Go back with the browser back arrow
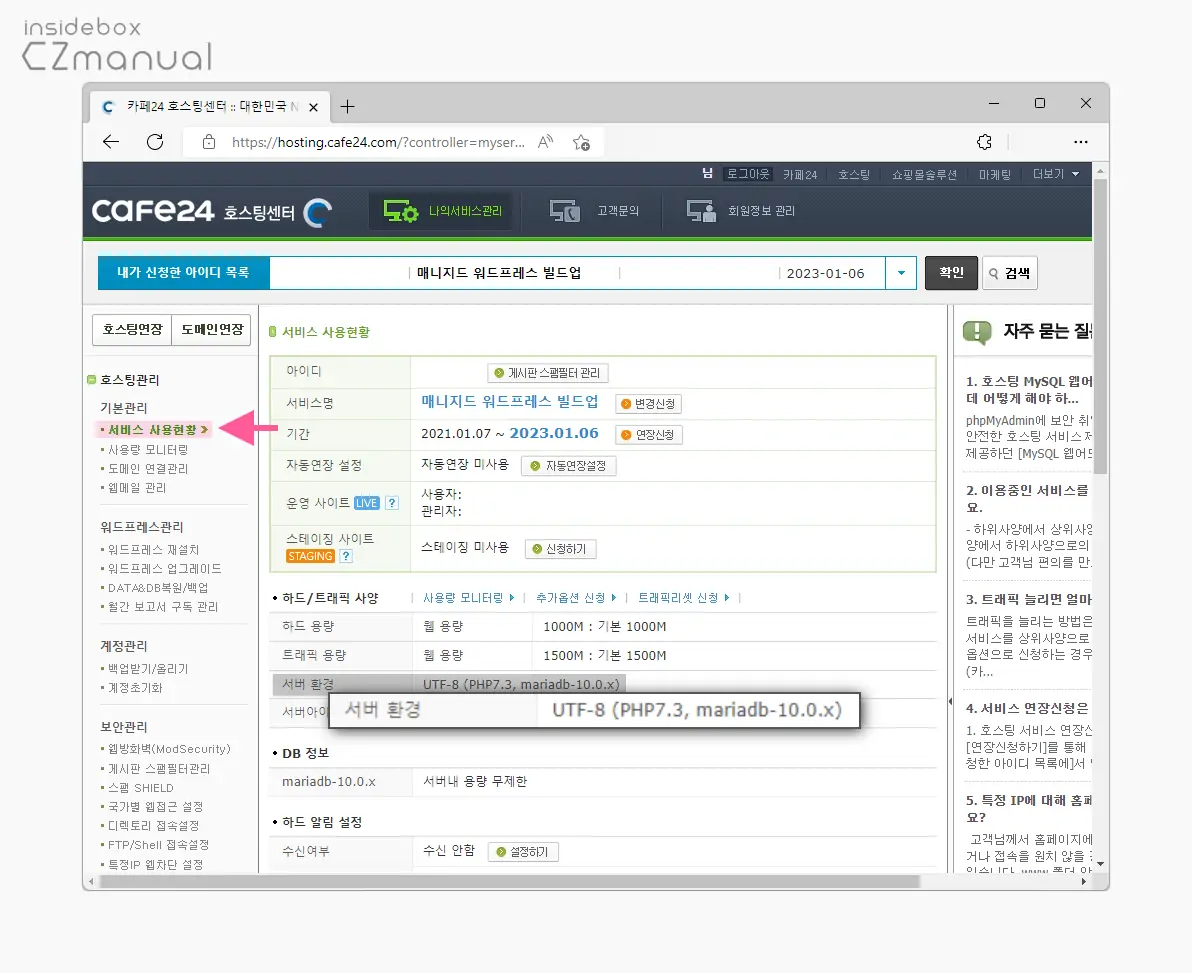1192x973 pixels. coord(111,142)
